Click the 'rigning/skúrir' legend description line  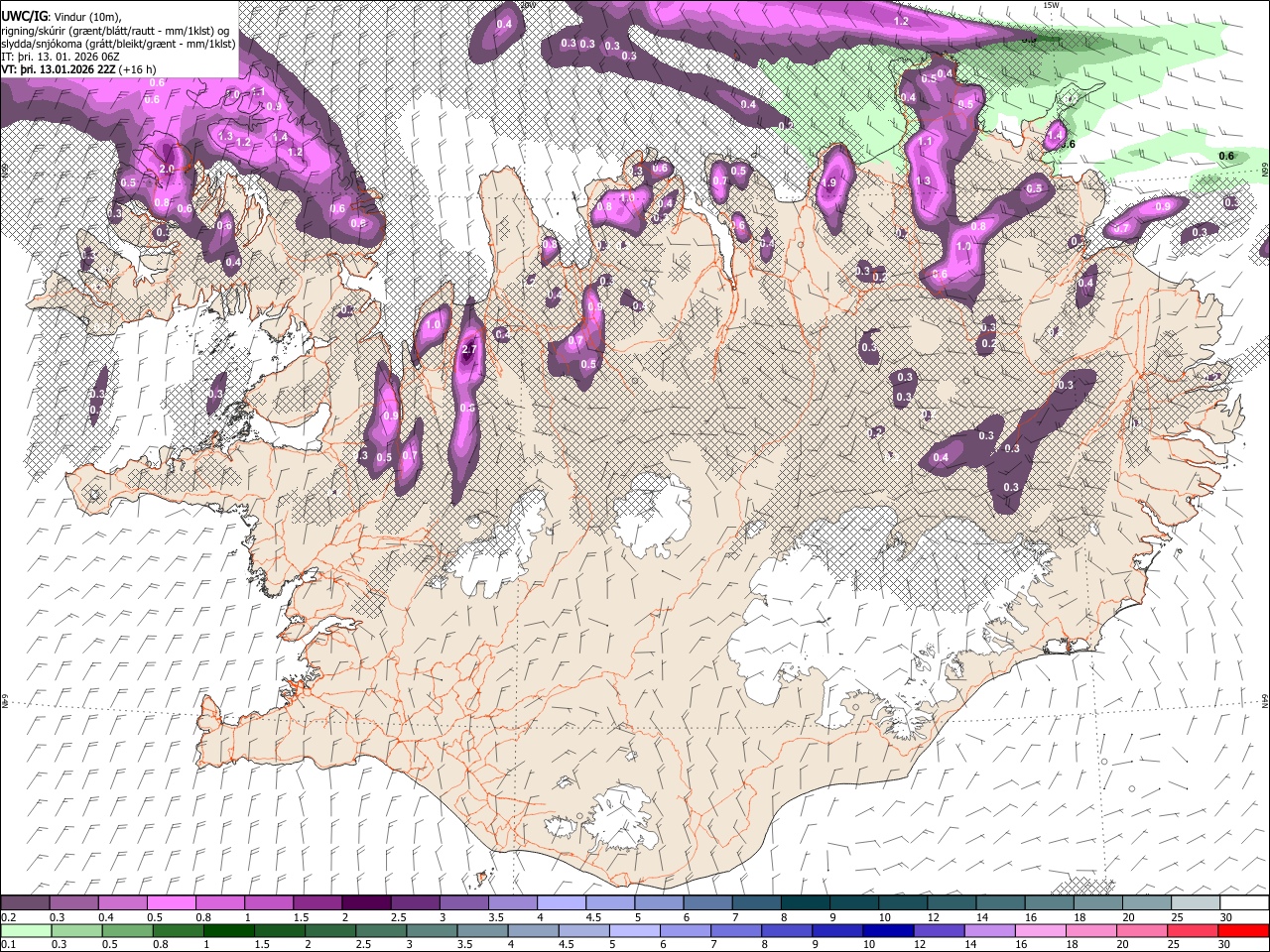click(x=116, y=30)
